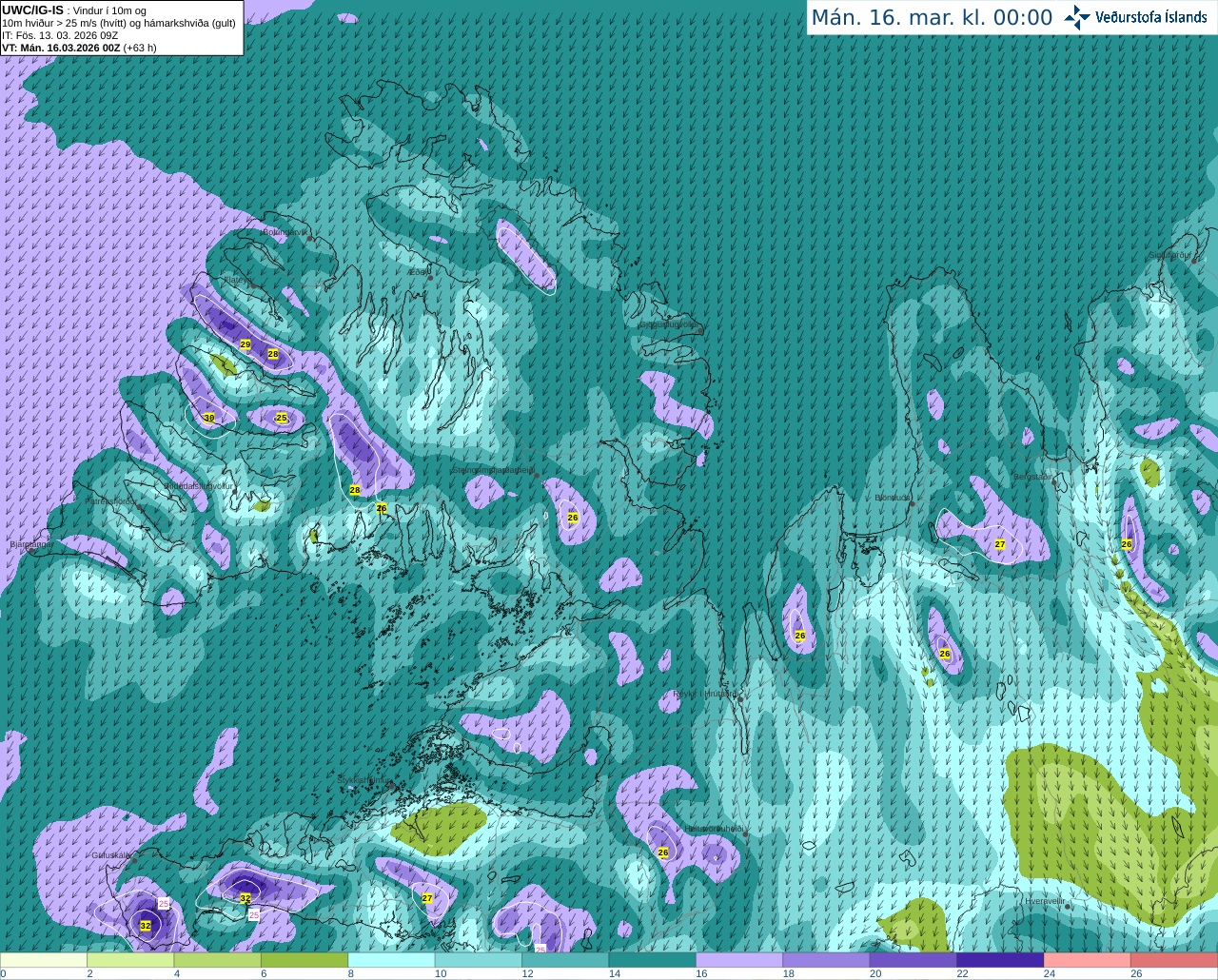Pick the dark indigo 22–24 m/s scale swatch
This screenshot has width=1218, height=980.
[x=1001, y=960]
